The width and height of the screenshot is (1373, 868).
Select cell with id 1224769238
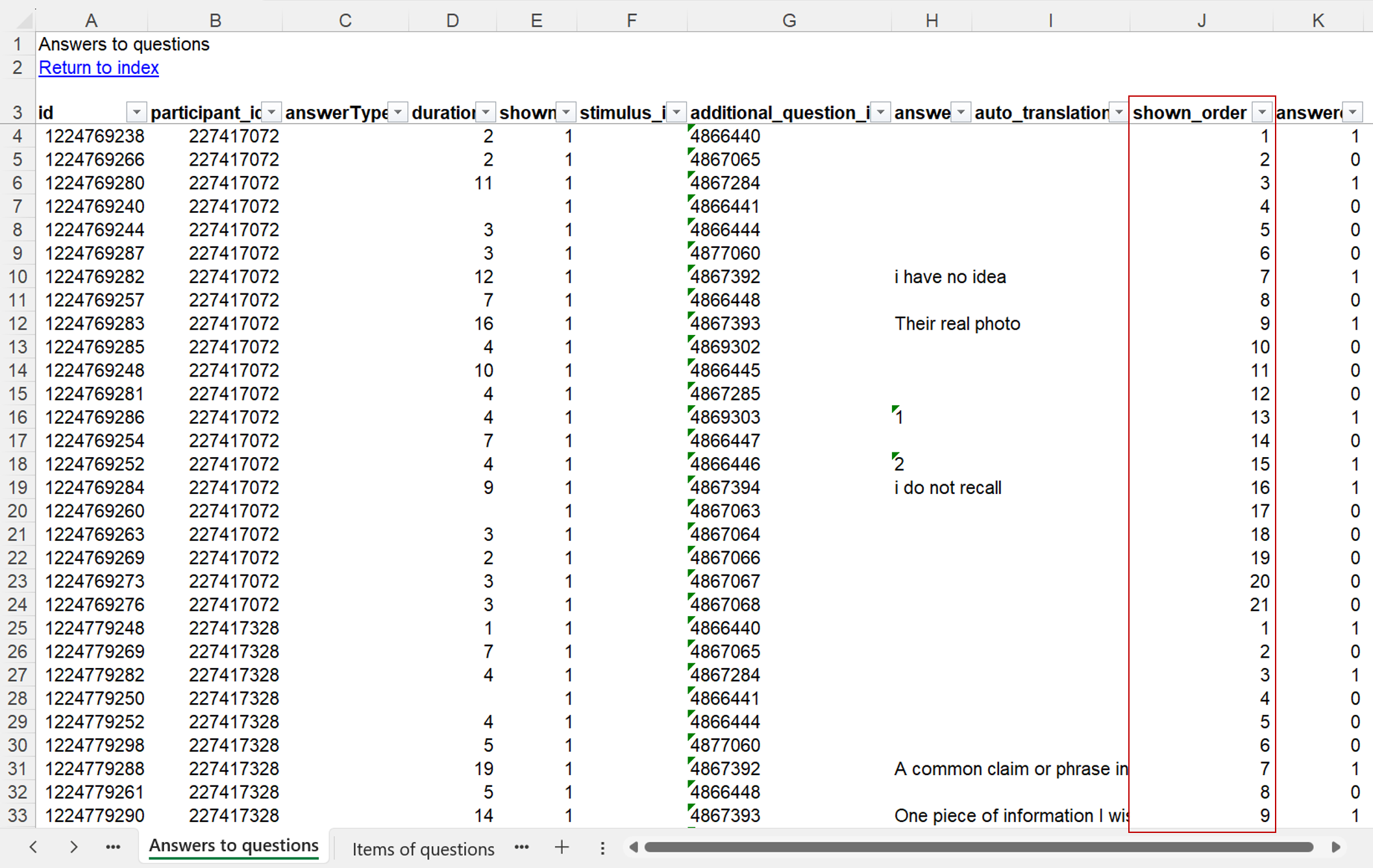pyautogui.click(x=92, y=136)
